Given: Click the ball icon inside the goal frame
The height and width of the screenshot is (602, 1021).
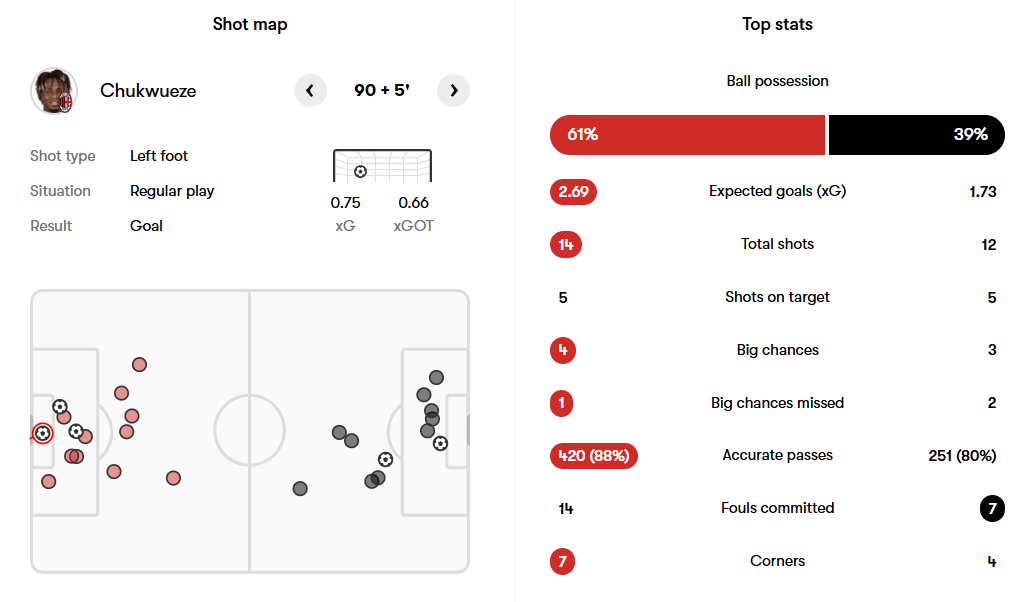Looking at the screenshot, I should (360, 171).
